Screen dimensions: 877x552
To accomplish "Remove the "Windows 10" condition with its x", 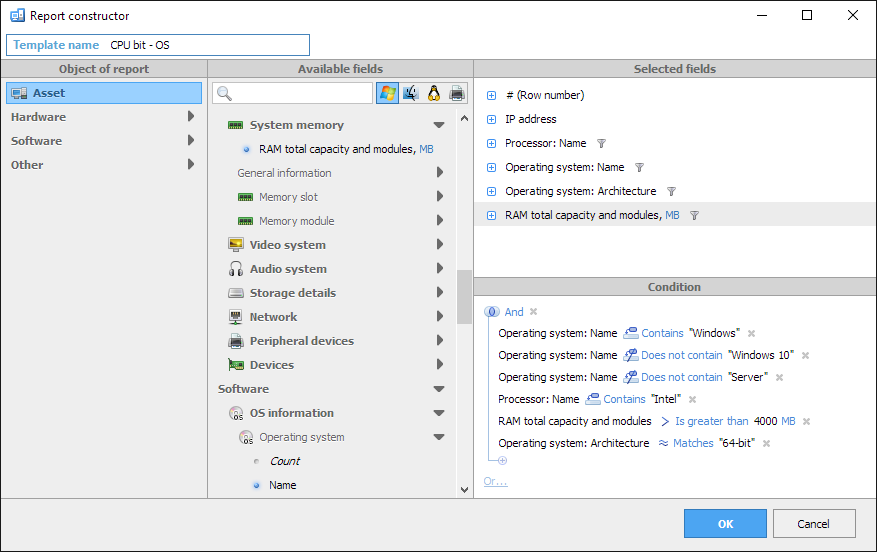I will click(805, 356).
